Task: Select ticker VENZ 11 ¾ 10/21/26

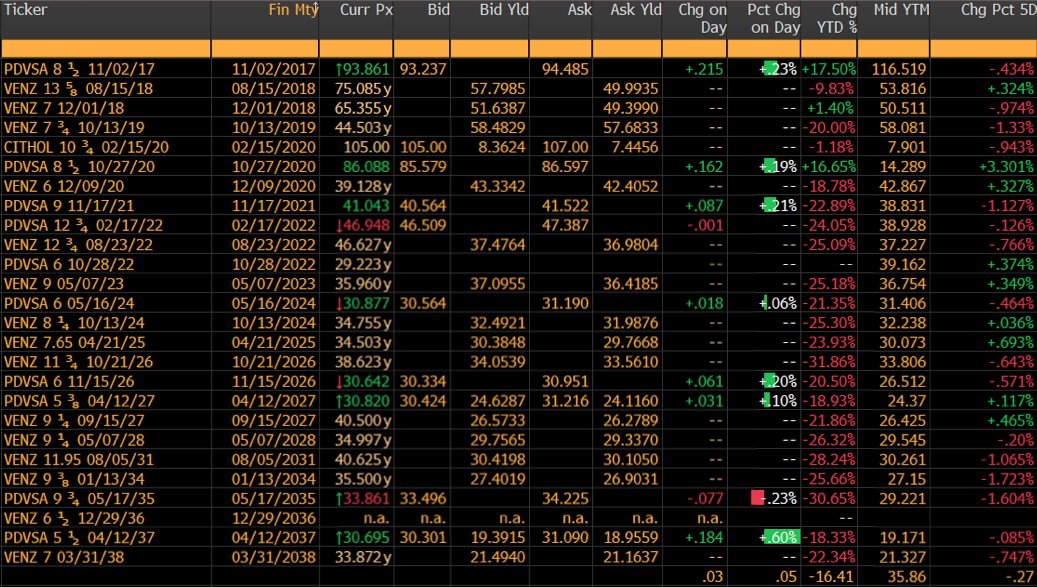Action: 78,362
